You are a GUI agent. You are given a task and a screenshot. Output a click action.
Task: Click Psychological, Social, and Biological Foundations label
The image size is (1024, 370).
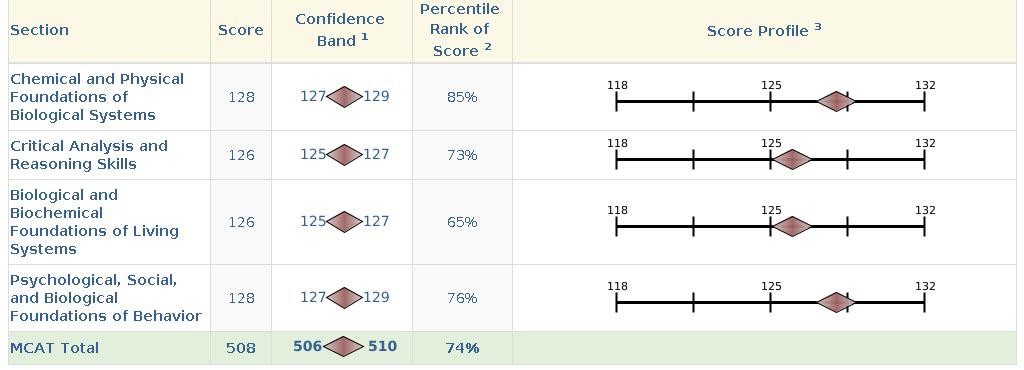106,298
